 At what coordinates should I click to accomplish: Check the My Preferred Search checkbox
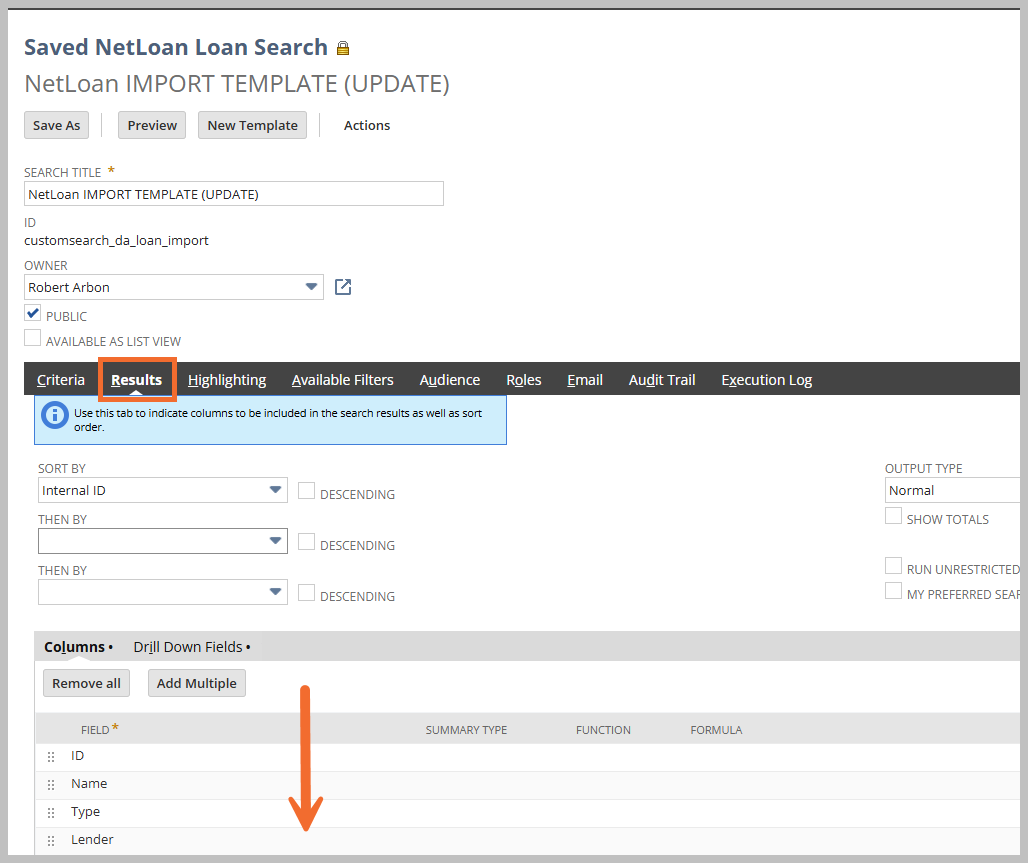(x=893, y=591)
